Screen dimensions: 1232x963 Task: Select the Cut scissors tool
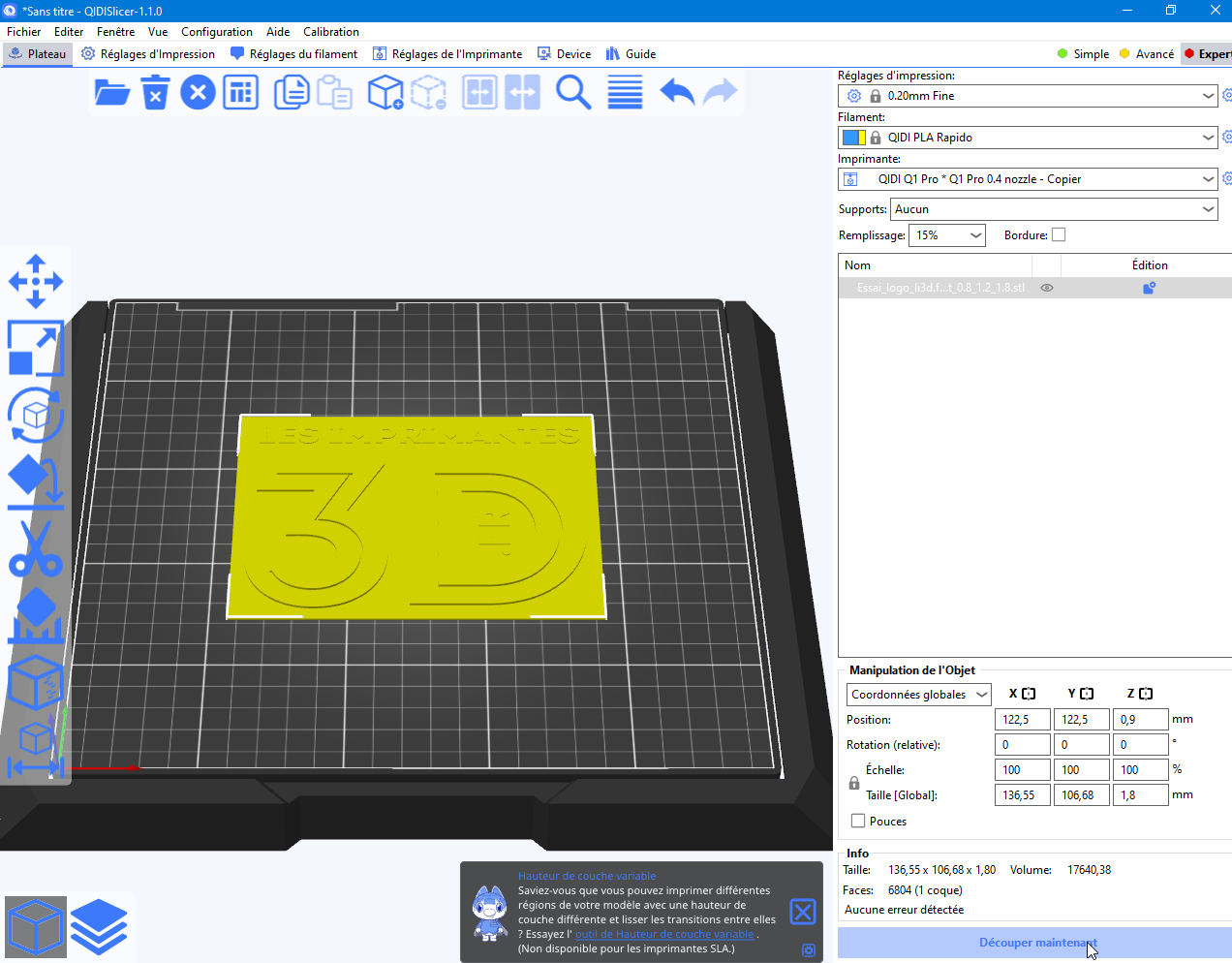point(36,549)
